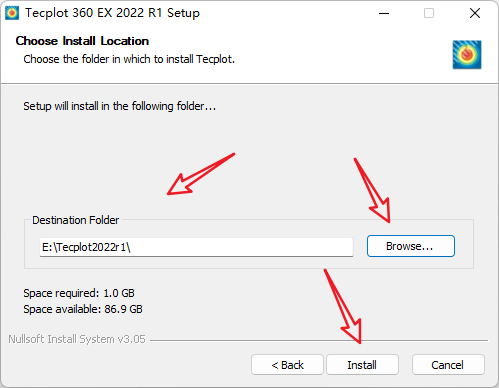Click the 'Setup will install in the following folder' text
Screen dimensions: 499x388
pos(119,106)
